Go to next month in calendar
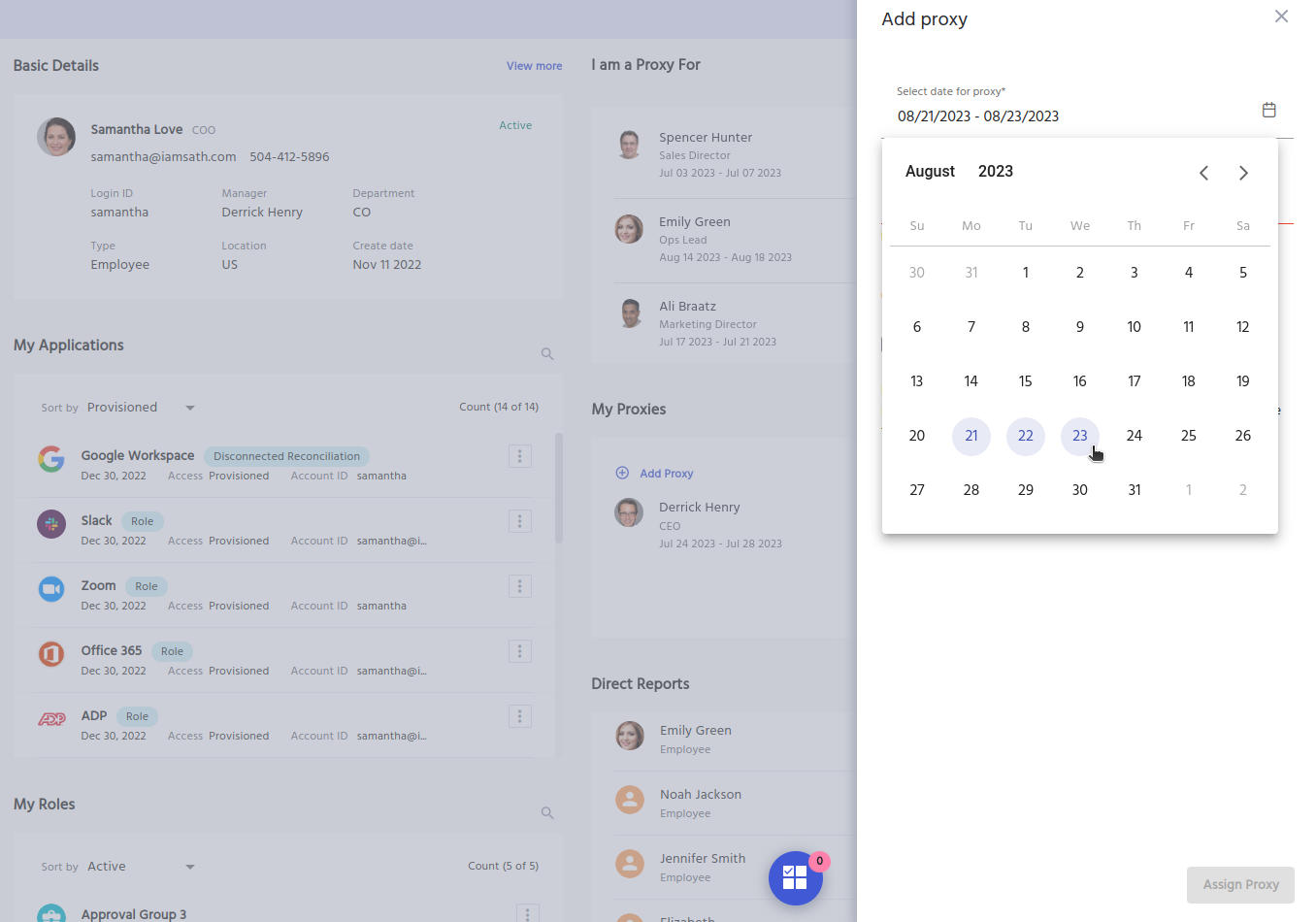This screenshot has height=922, width=1316. pyautogui.click(x=1243, y=173)
